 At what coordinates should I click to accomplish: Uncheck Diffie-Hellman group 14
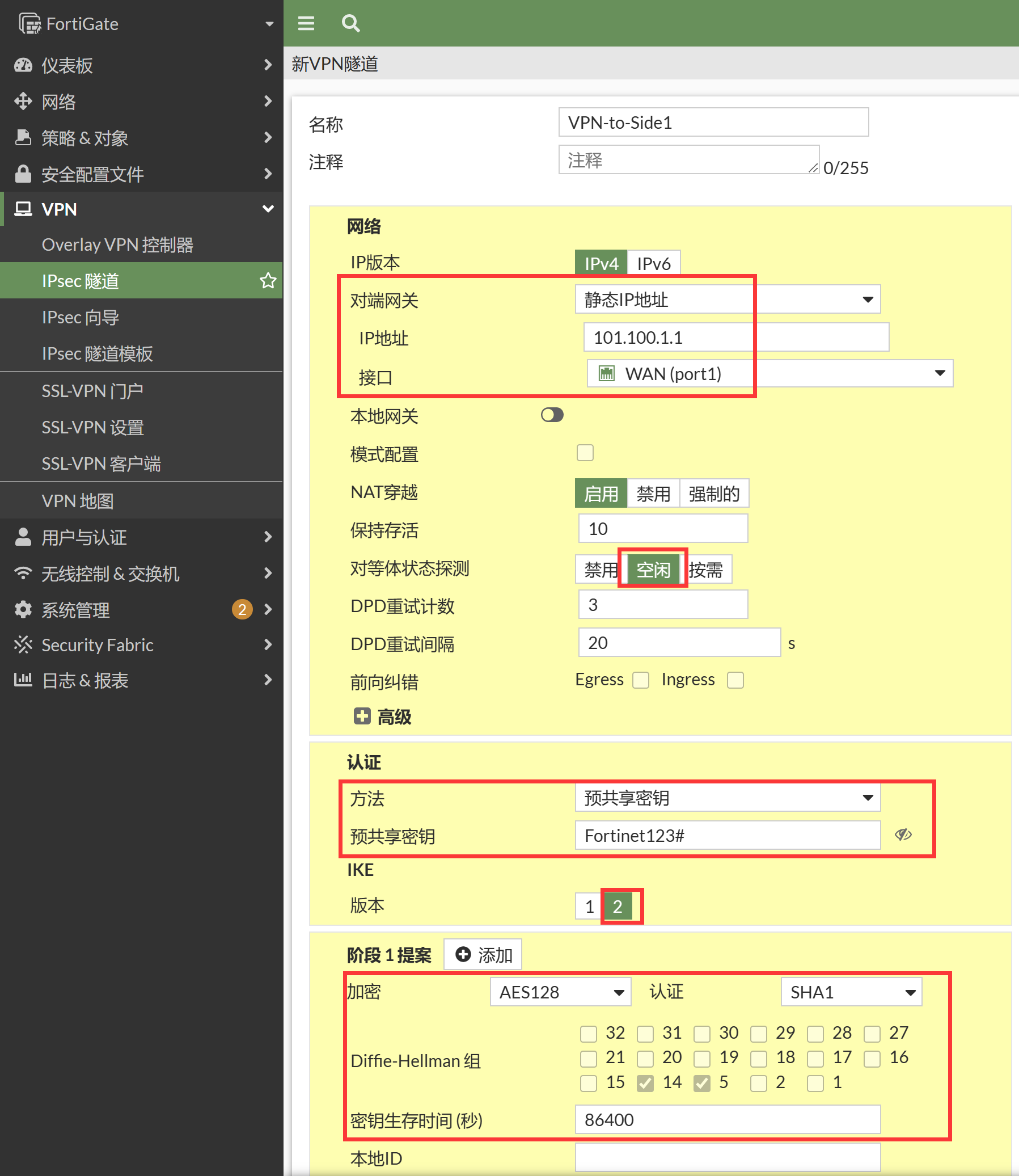645,1084
